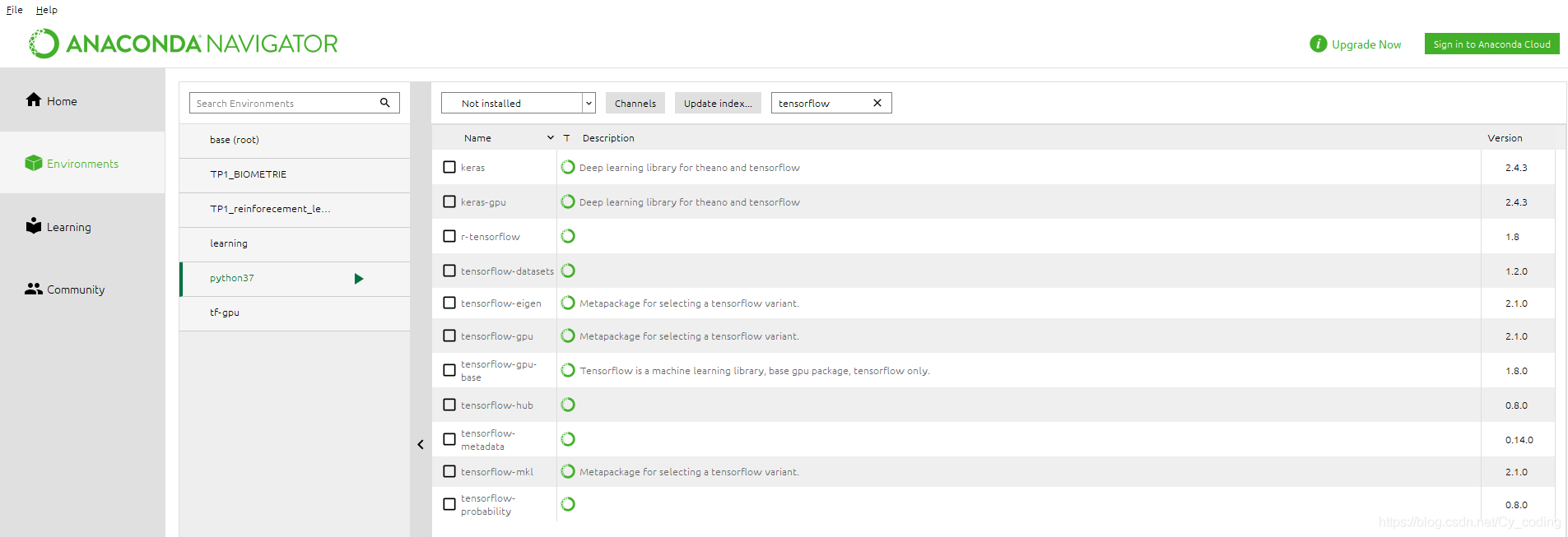Click the green Environments cube icon
The height and width of the screenshot is (537, 1568).
pos(34,163)
